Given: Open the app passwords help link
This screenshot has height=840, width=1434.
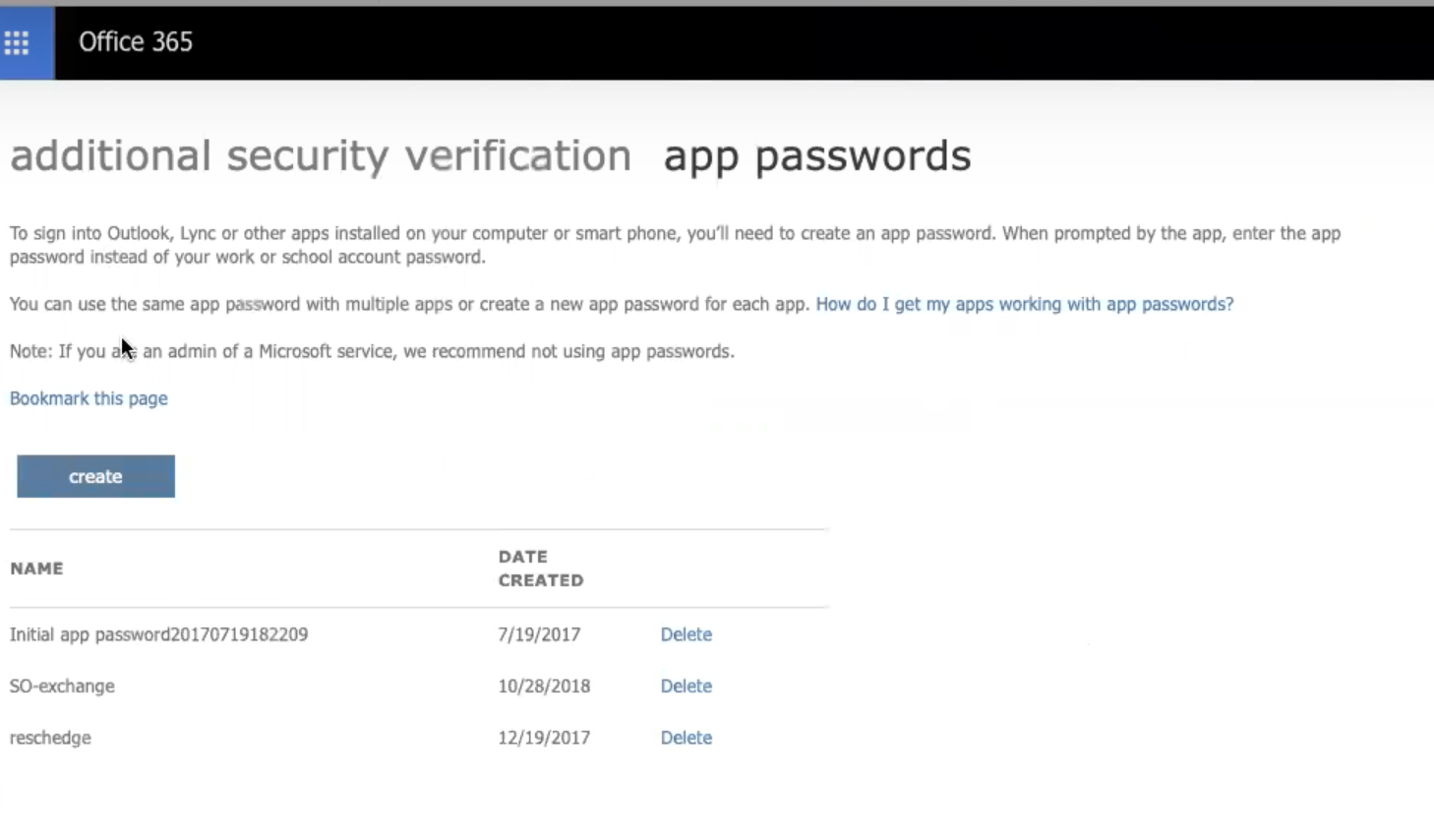Looking at the screenshot, I should 1024,304.
